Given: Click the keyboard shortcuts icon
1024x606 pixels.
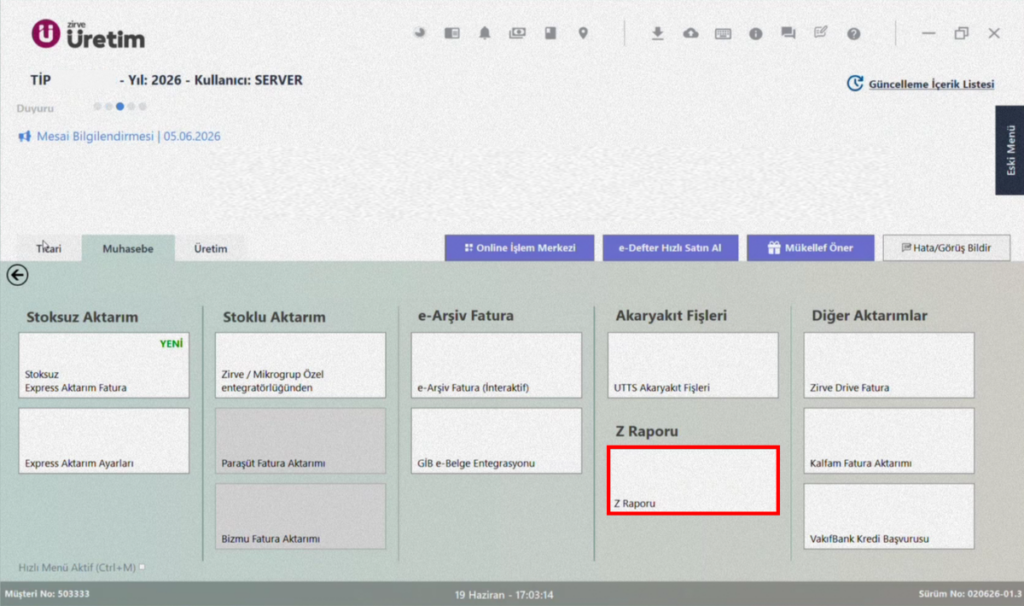Looking at the screenshot, I should click(x=723, y=34).
